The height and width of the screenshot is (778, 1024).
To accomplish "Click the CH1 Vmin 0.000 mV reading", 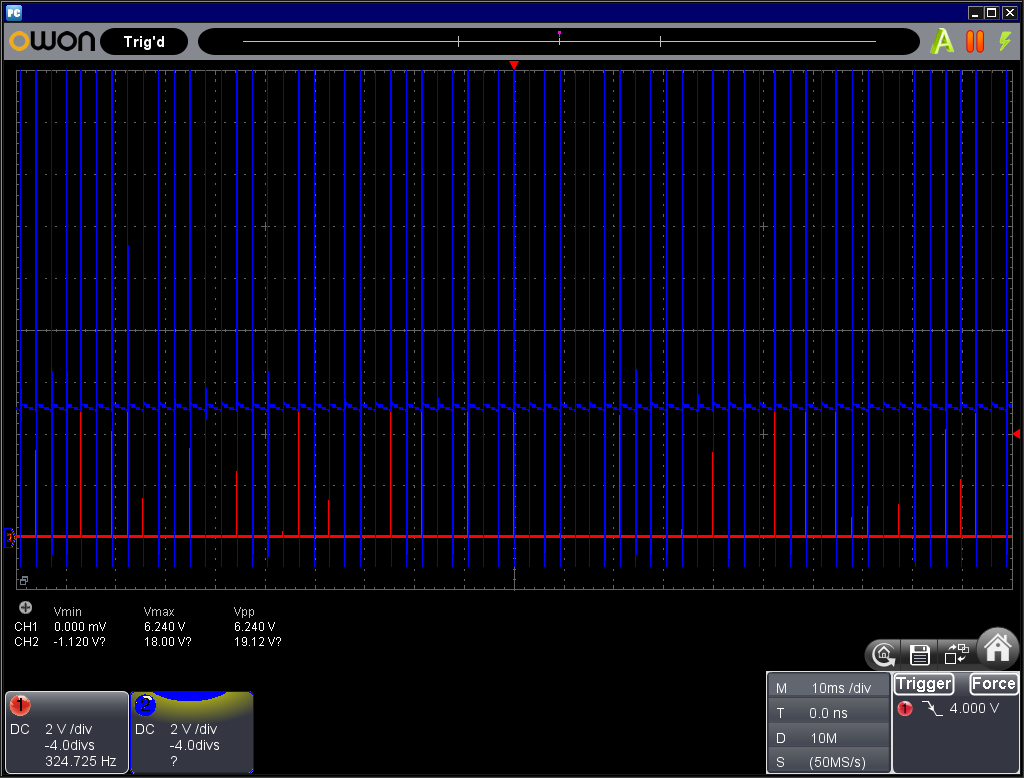I will point(80,626).
